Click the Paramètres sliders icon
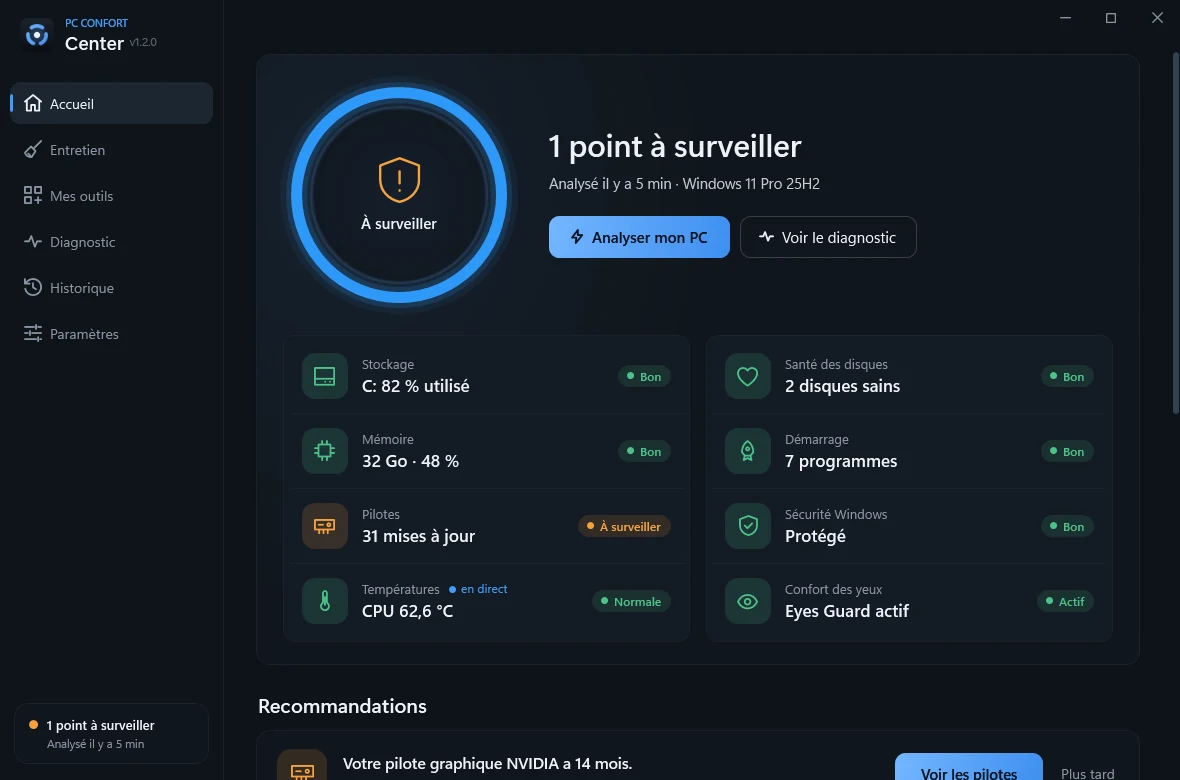 tap(33, 334)
